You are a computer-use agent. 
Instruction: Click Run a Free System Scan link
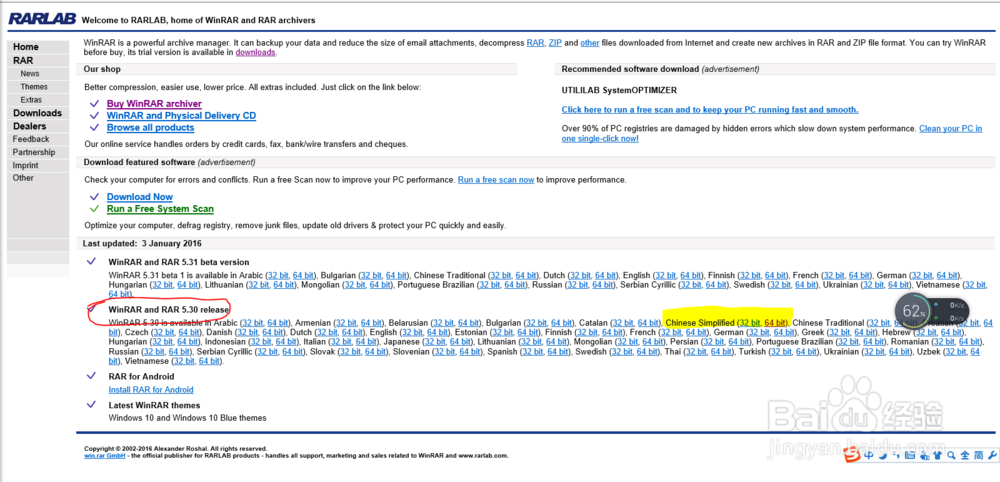[160, 208]
